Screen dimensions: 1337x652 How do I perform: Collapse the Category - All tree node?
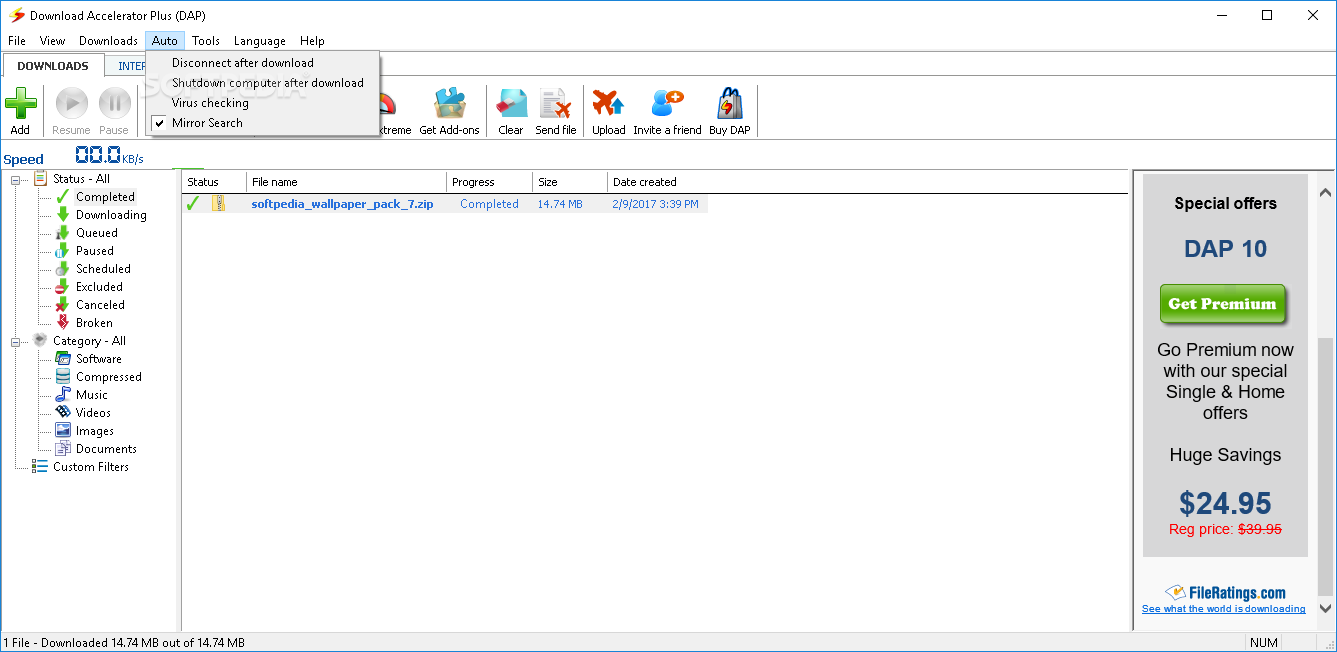click(x=16, y=341)
